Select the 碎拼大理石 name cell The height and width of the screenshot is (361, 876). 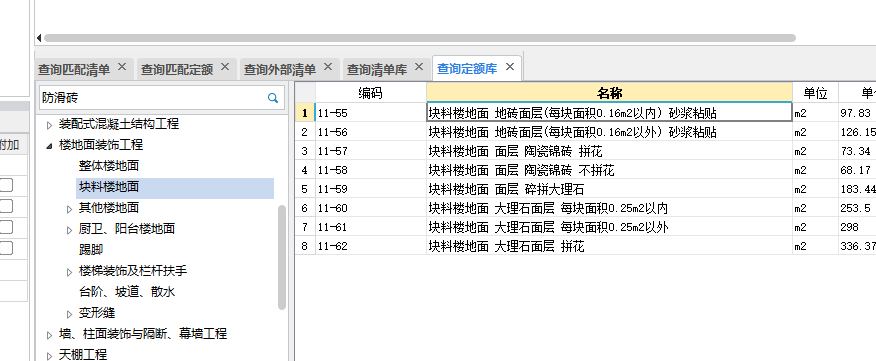[610, 189]
